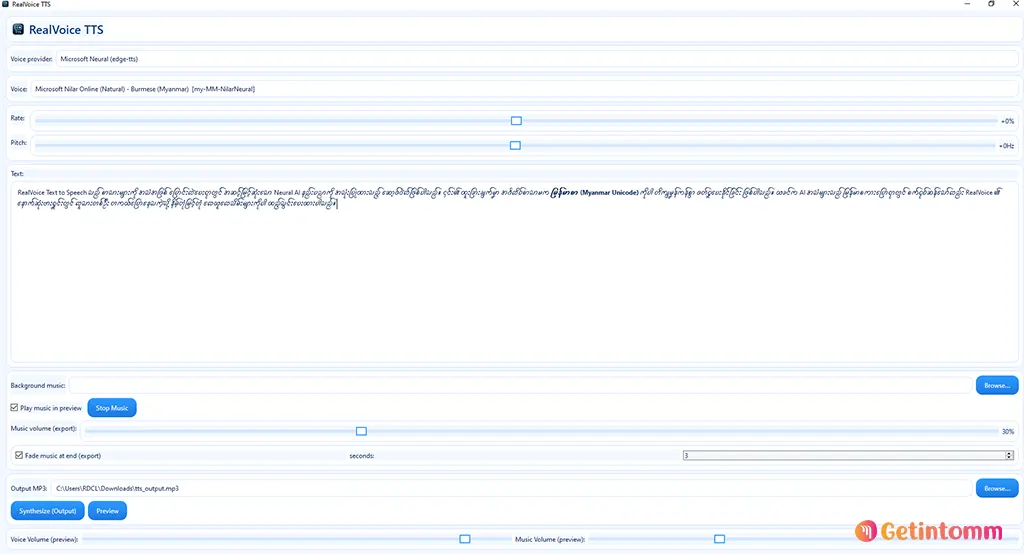Minimize the RealVoice TTS window

coord(967,4)
